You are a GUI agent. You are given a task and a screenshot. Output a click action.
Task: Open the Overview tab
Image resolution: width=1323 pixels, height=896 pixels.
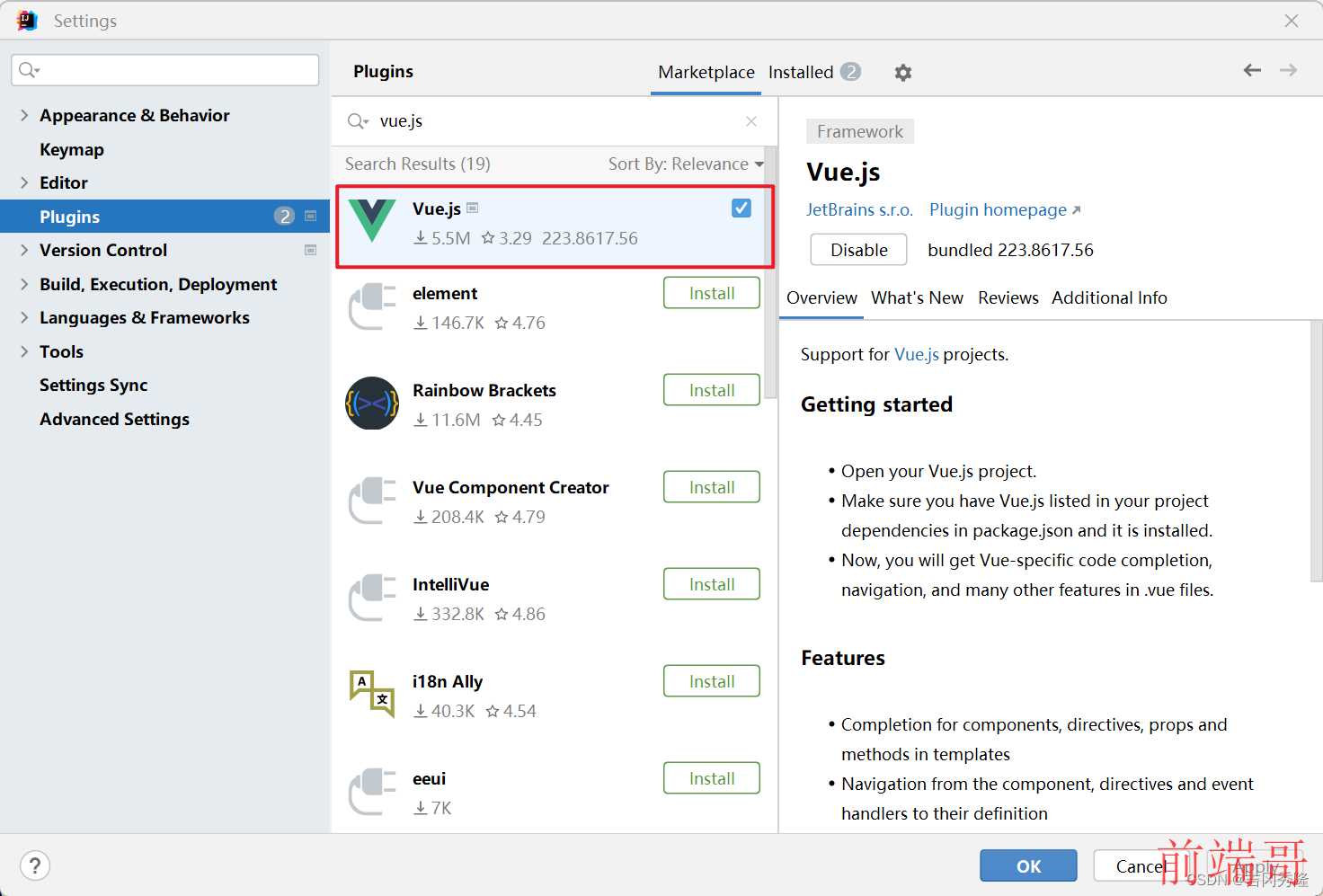point(821,297)
